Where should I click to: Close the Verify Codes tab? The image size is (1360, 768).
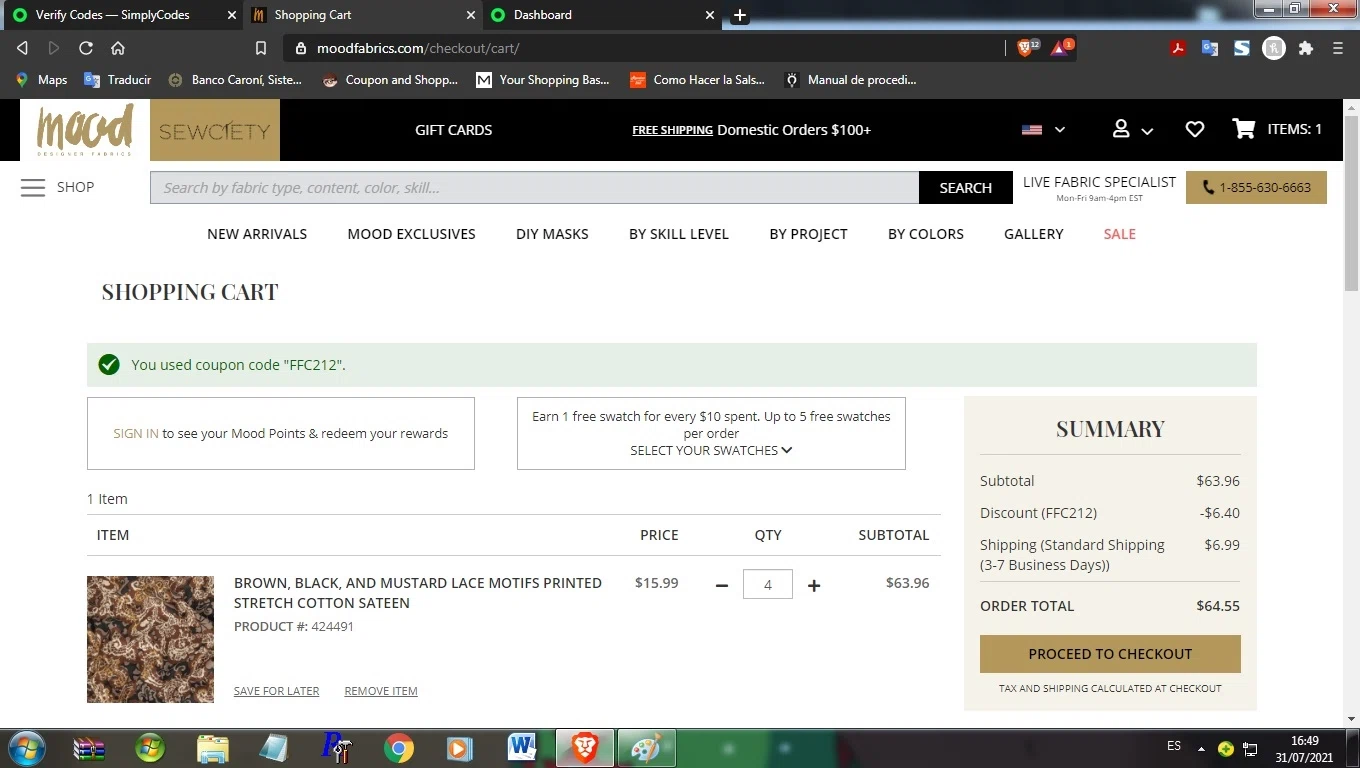pyautogui.click(x=232, y=15)
